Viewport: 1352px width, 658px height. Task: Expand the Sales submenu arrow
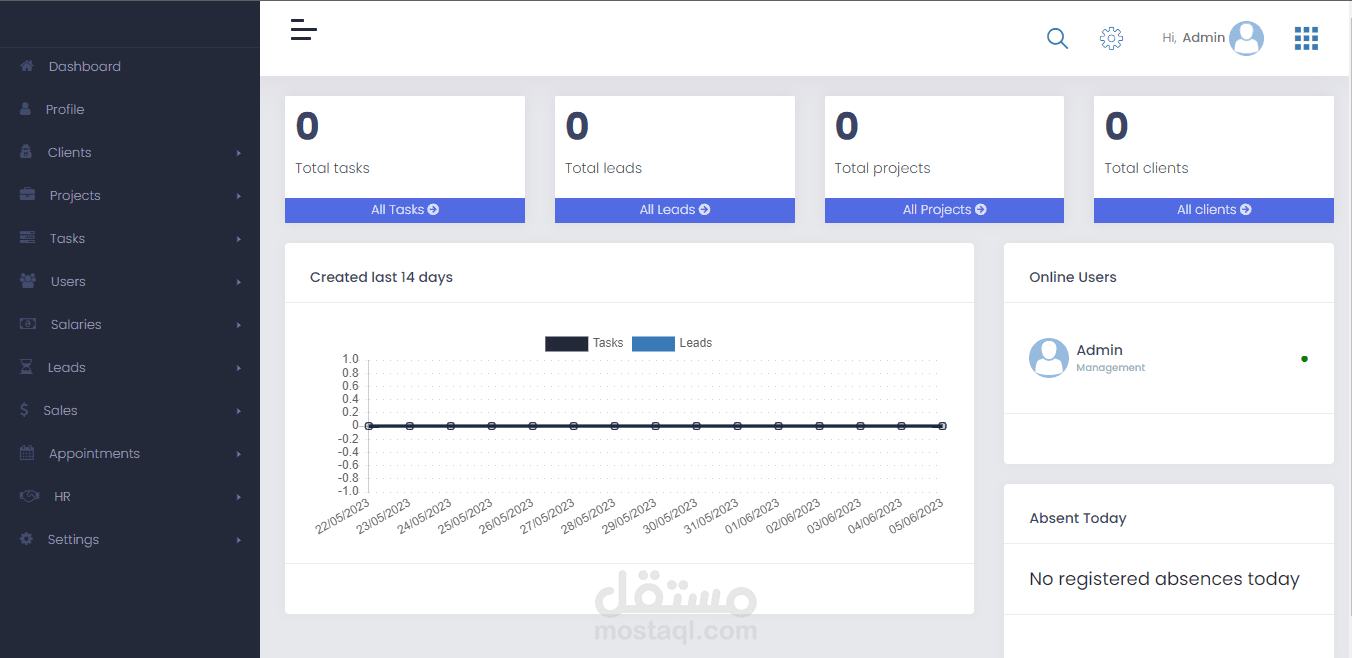(239, 411)
